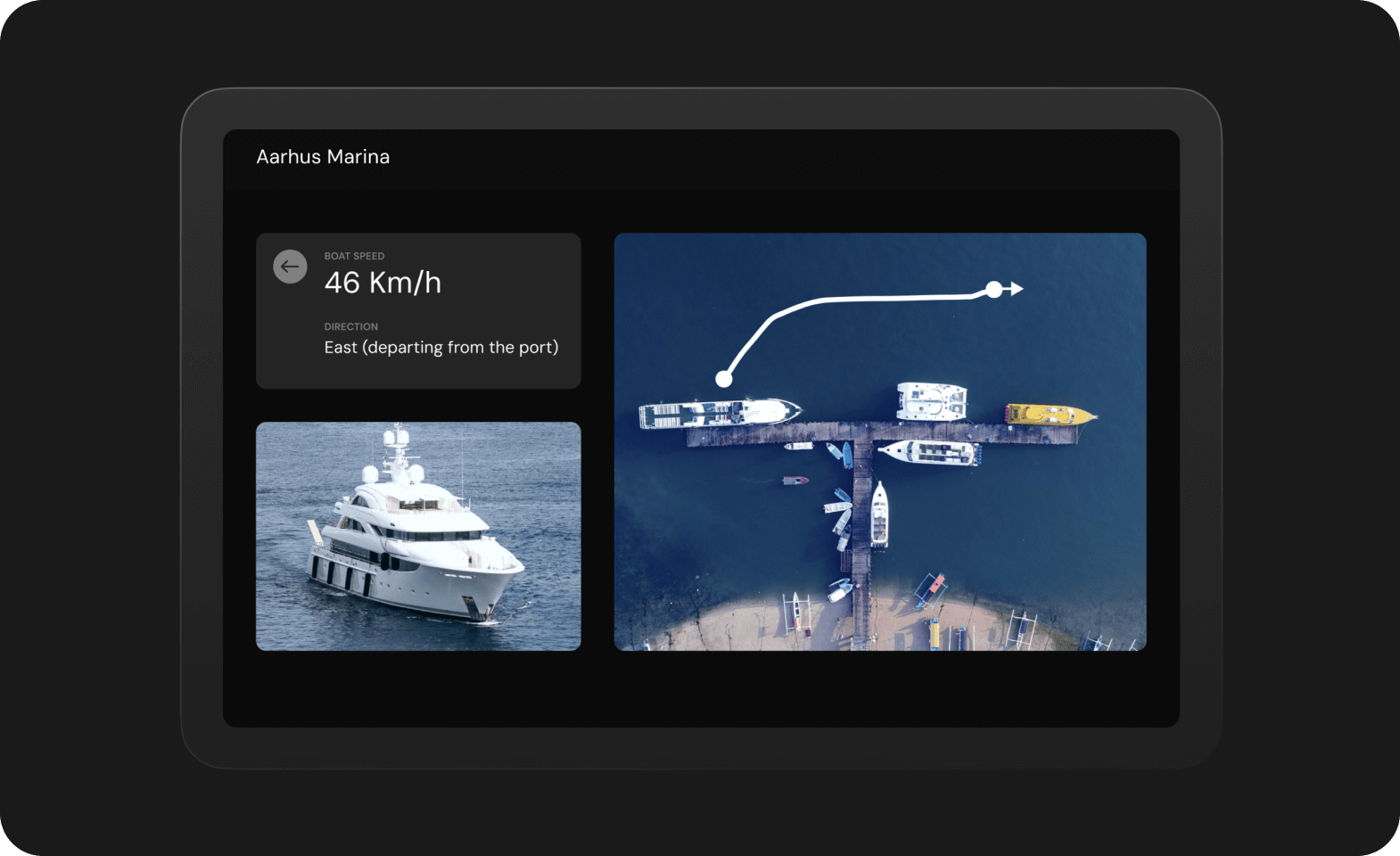
Task: Click the DIRECTION label
Action: [x=350, y=326]
